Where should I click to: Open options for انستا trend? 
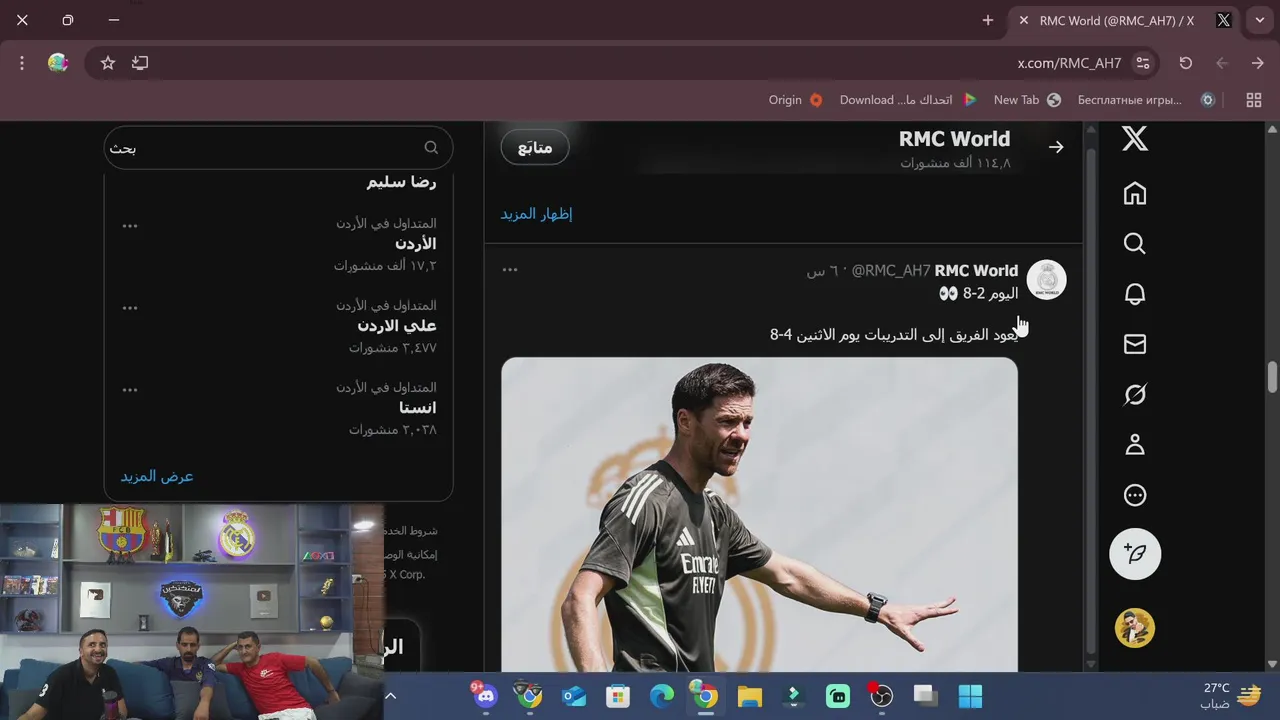[130, 390]
